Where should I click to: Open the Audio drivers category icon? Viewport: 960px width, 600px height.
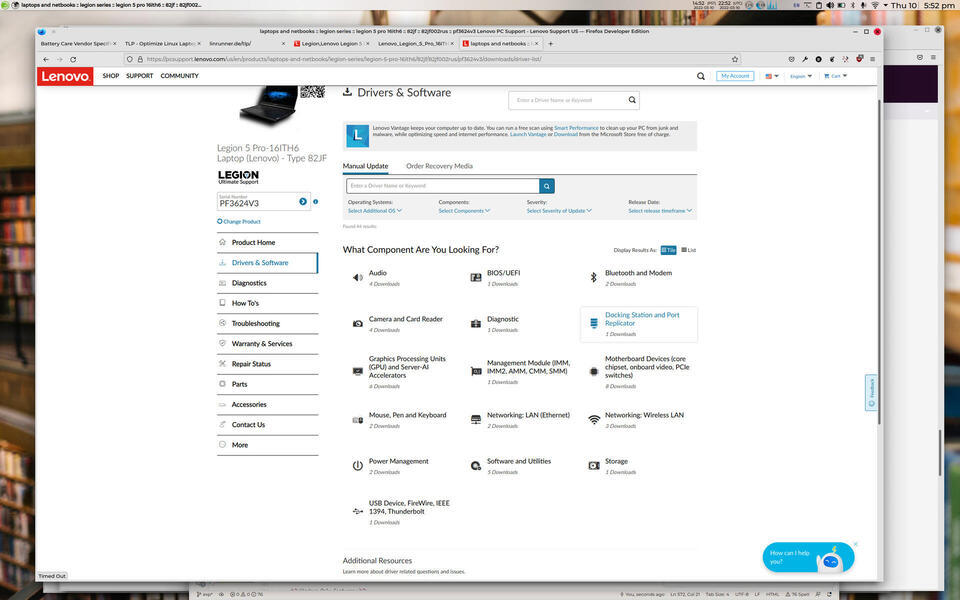click(358, 278)
